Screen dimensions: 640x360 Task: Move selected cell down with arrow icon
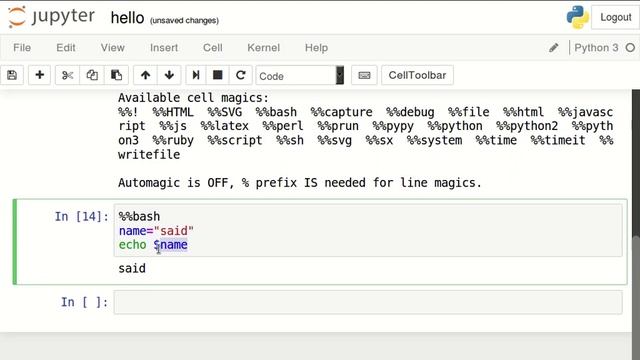point(169,75)
